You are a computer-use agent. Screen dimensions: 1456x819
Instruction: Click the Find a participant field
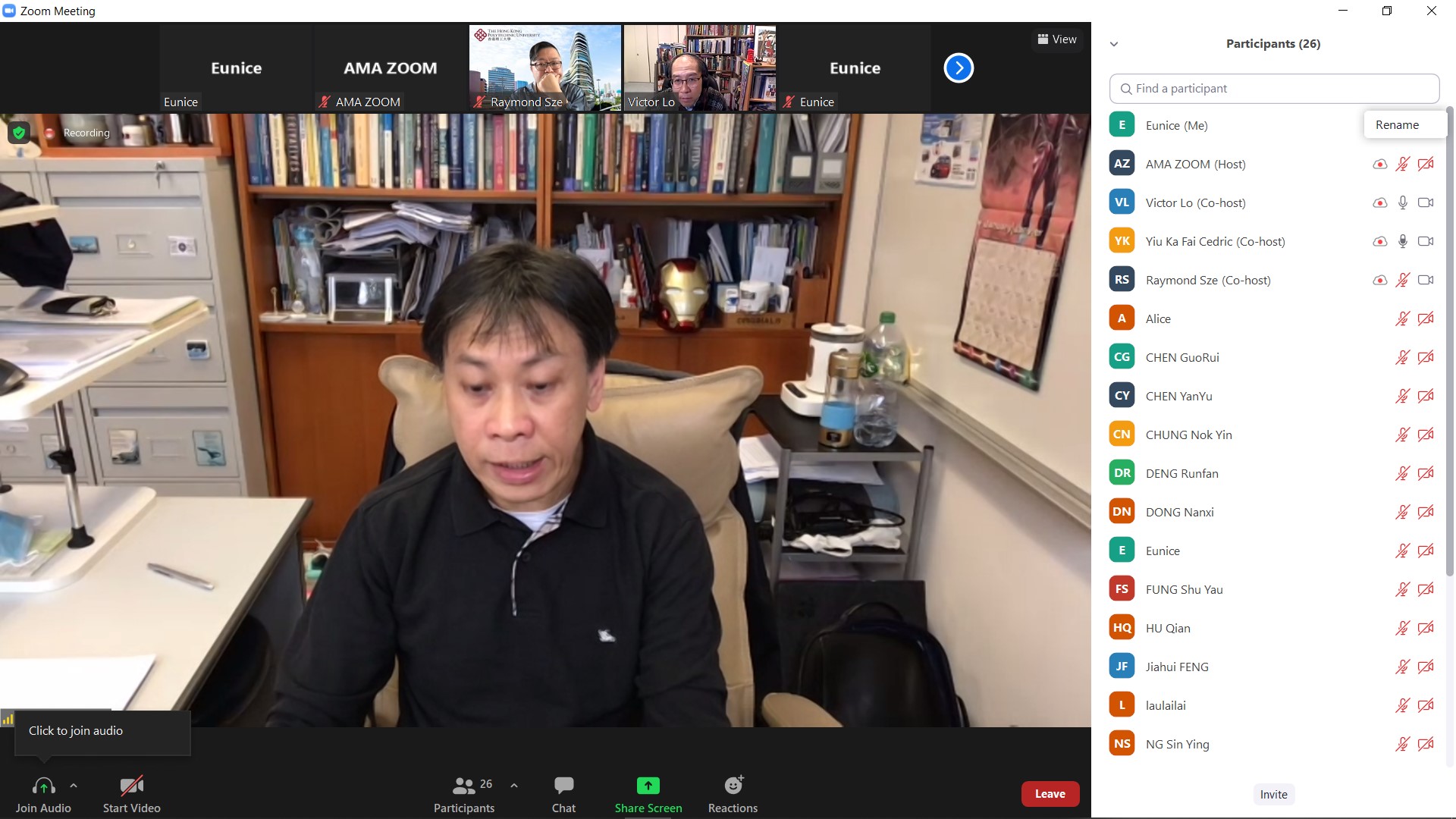click(1274, 89)
